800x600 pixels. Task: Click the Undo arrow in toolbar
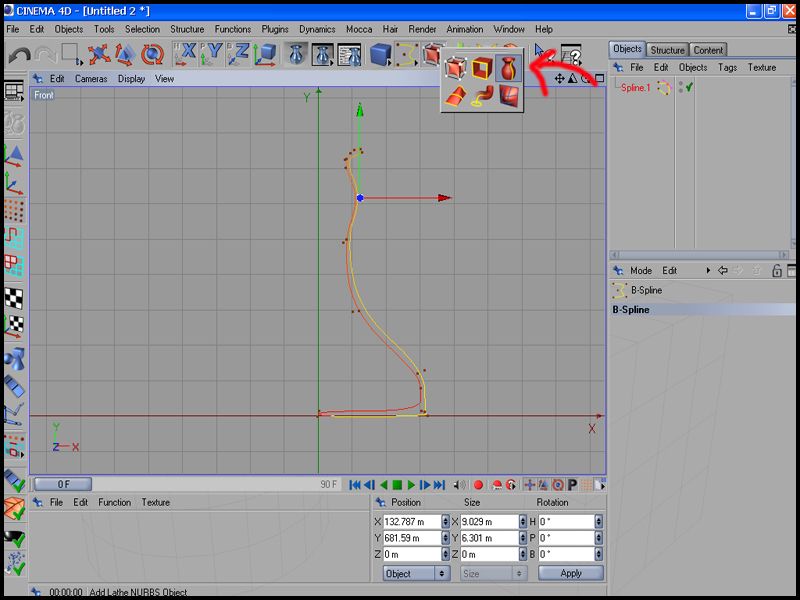pos(19,55)
